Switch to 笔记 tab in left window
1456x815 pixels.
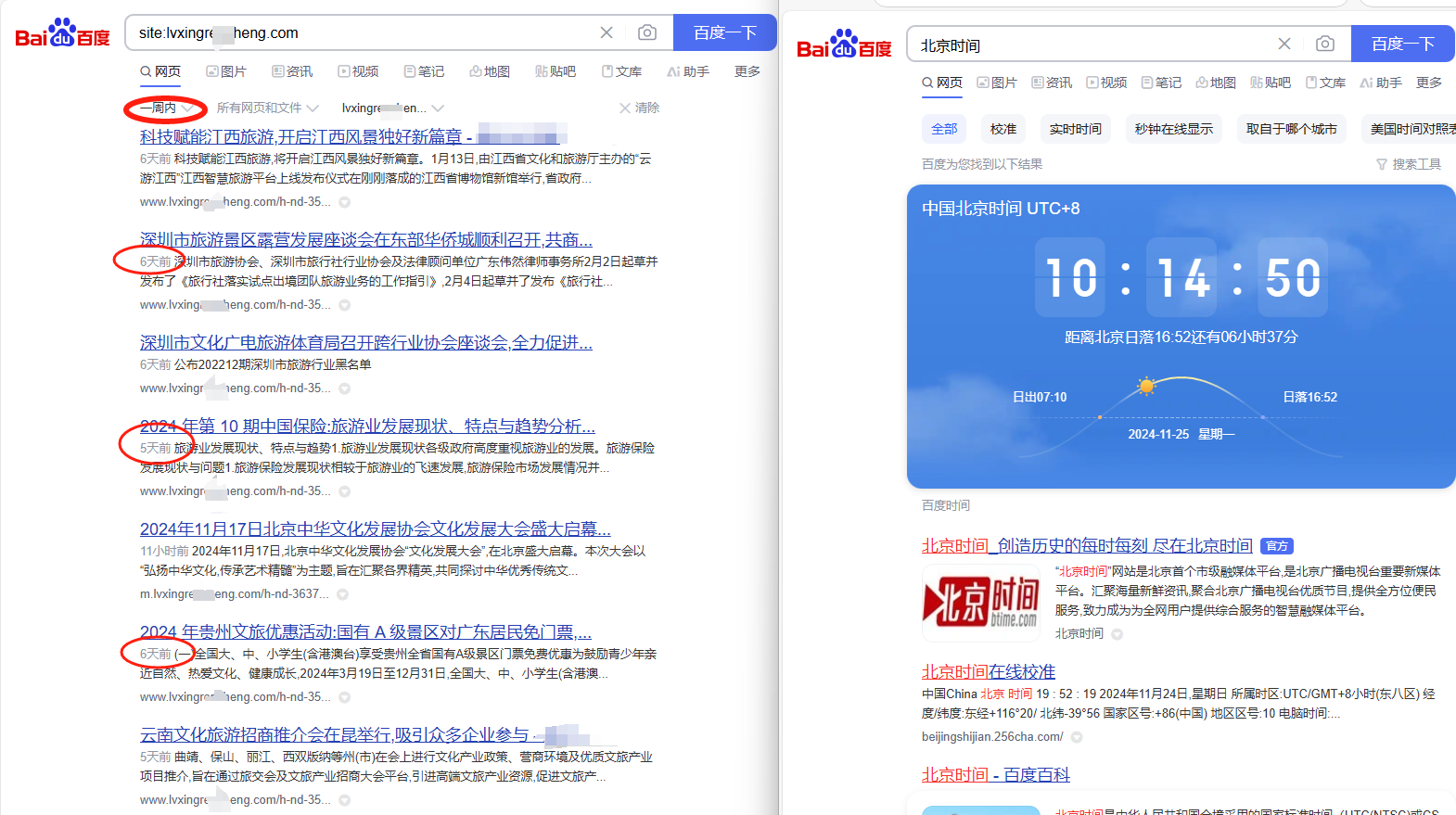pos(424,71)
